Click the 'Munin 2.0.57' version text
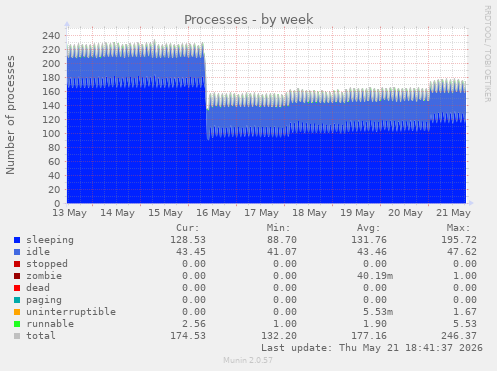This screenshot has width=497, height=371. click(x=248, y=360)
